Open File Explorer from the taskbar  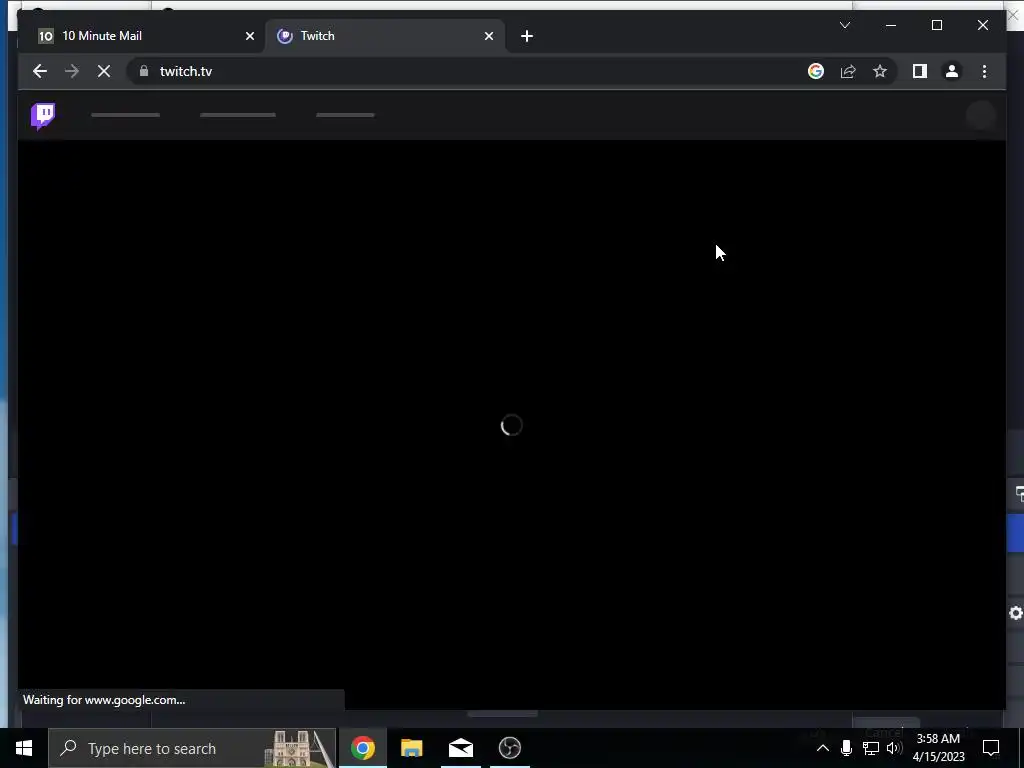tap(411, 748)
